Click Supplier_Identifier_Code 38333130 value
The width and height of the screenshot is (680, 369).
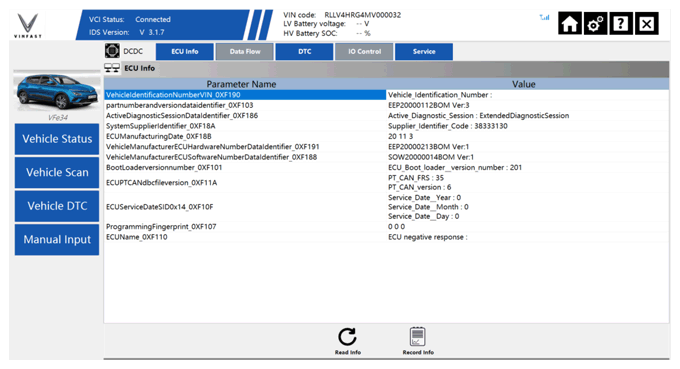[x=448, y=126]
